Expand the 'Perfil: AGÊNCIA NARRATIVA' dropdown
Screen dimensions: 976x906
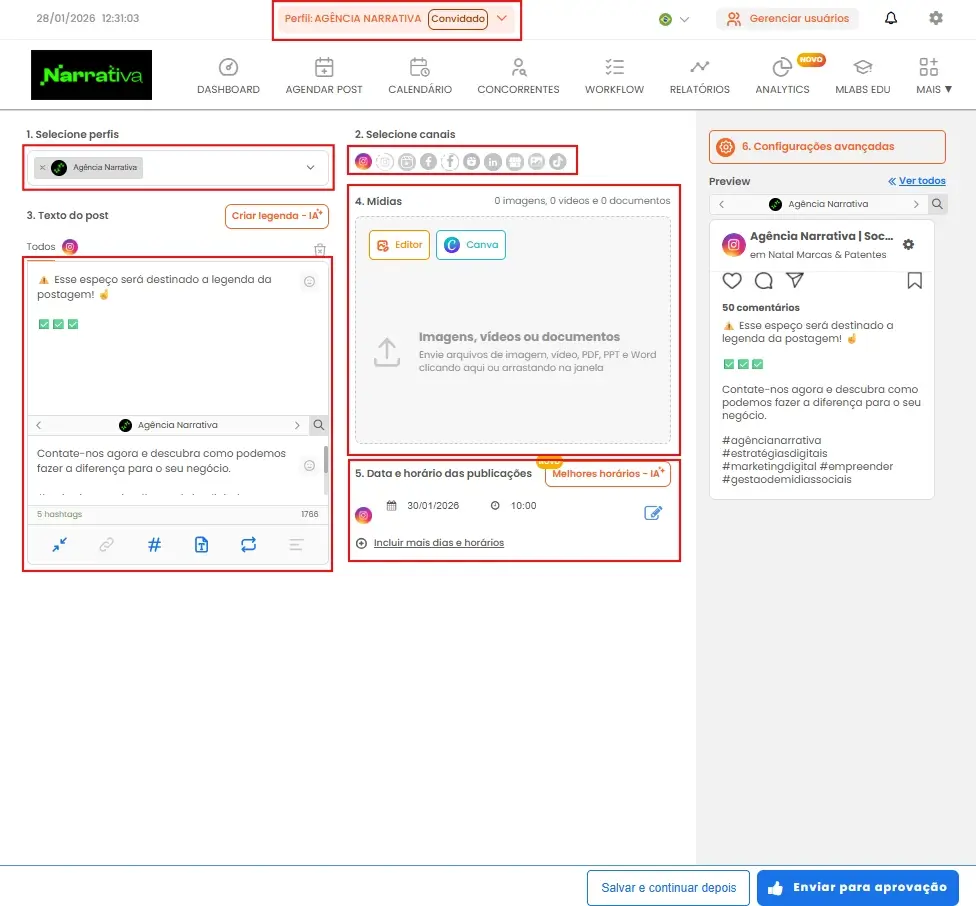coord(502,18)
